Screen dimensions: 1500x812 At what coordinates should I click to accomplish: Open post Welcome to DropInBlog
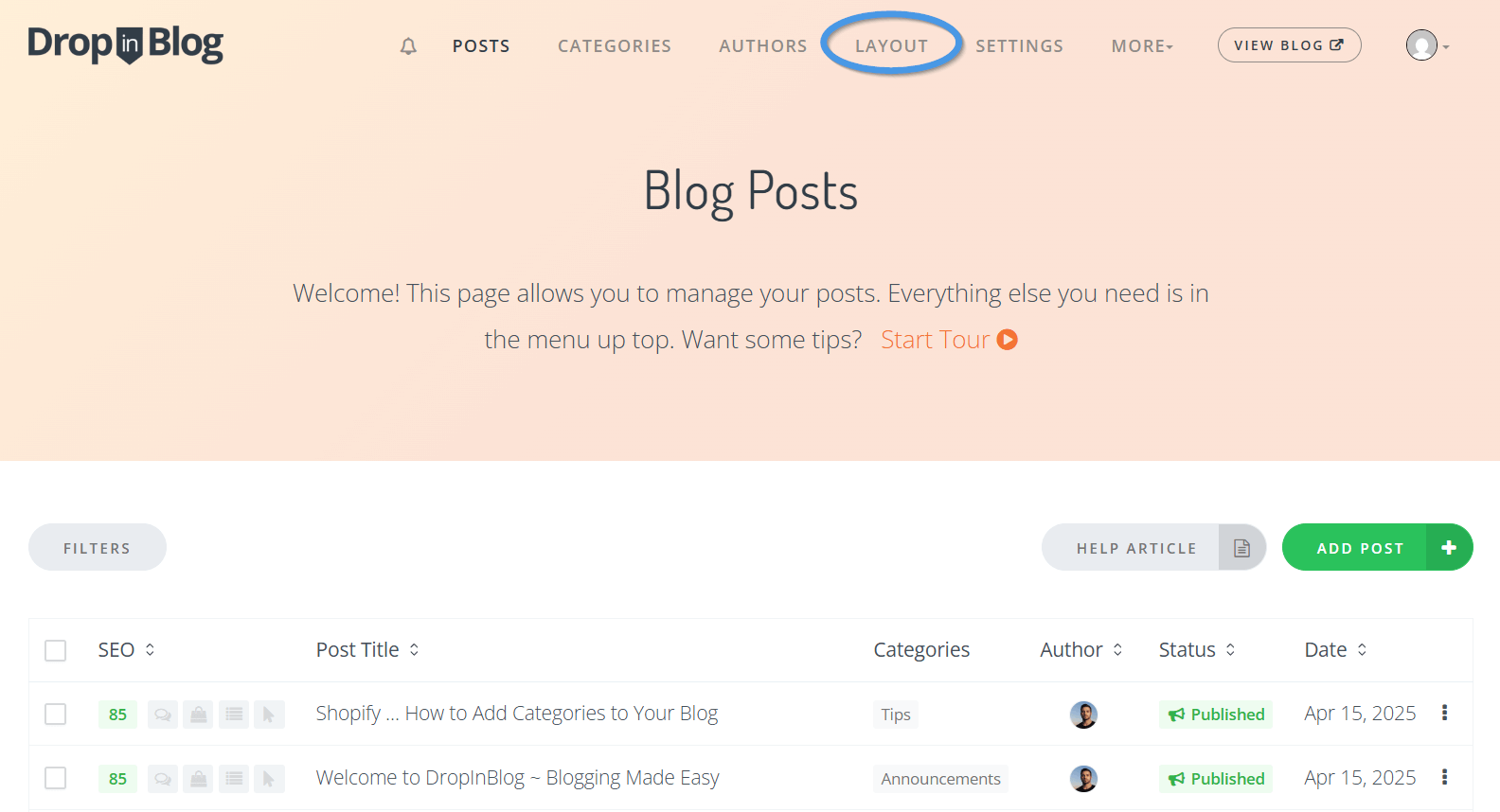pos(518,777)
